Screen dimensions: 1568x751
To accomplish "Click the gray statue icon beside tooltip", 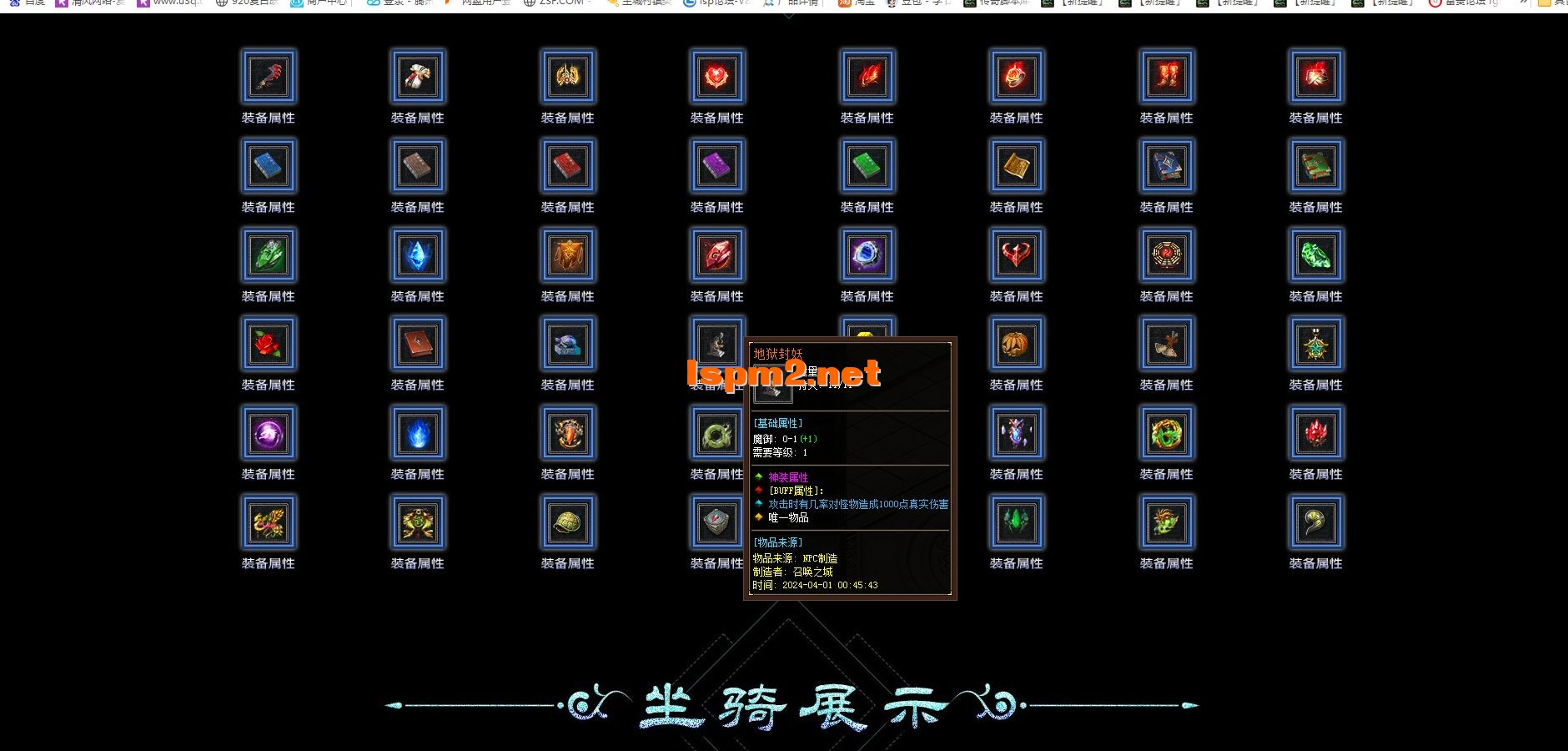I will pyautogui.click(x=717, y=344).
